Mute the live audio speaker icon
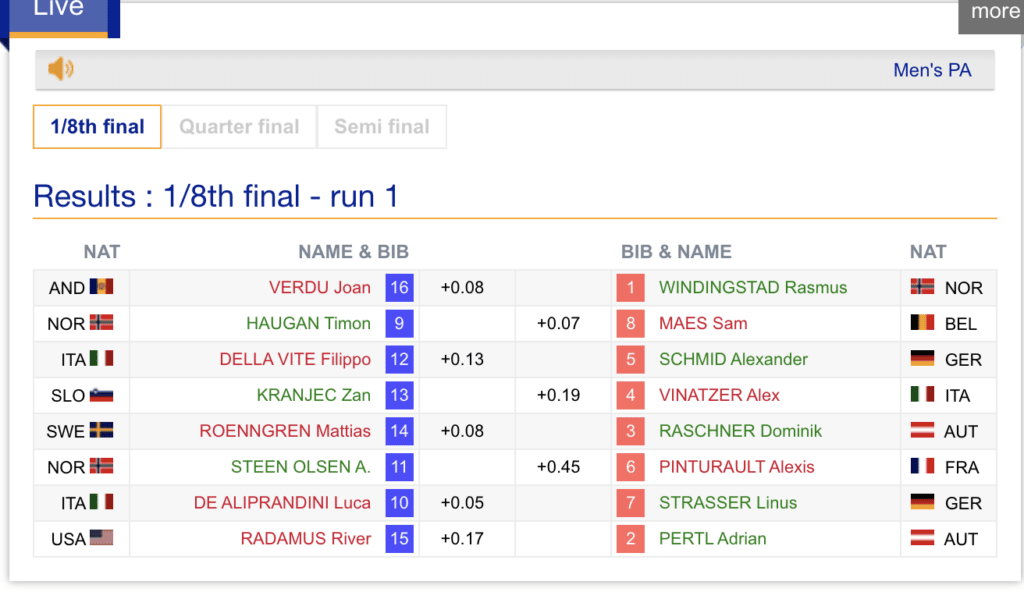This screenshot has height=599, width=1024. (61, 69)
